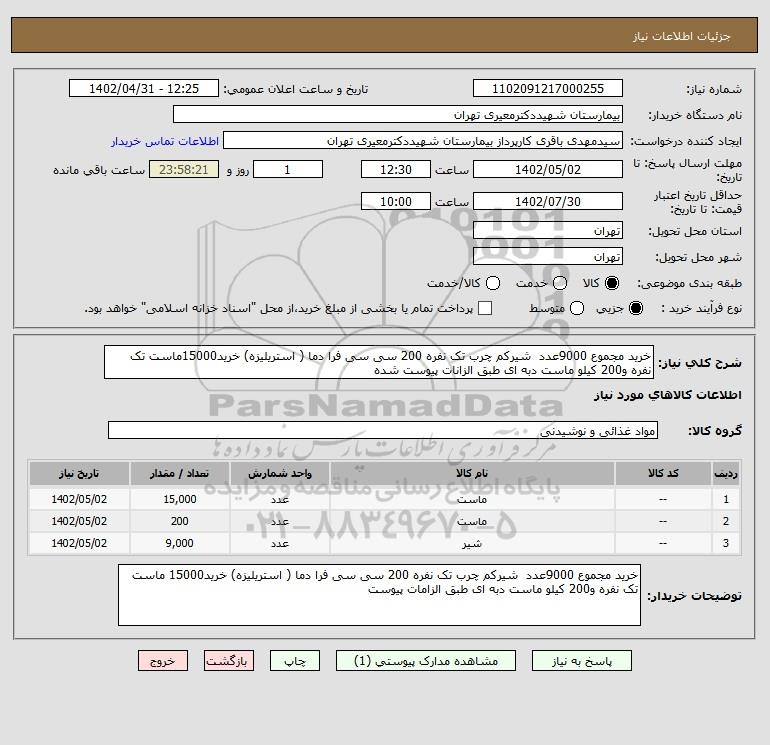Click the price validity date 1402/07/30 field

(548, 201)
